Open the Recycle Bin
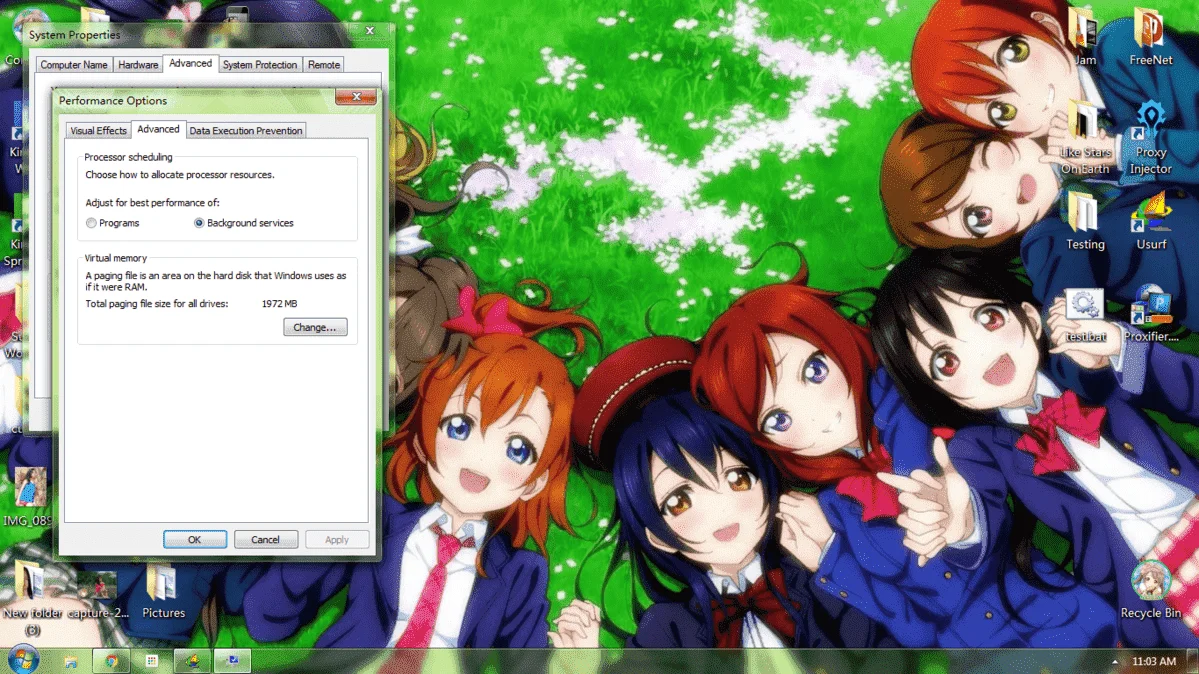 tap(1150, 589)
